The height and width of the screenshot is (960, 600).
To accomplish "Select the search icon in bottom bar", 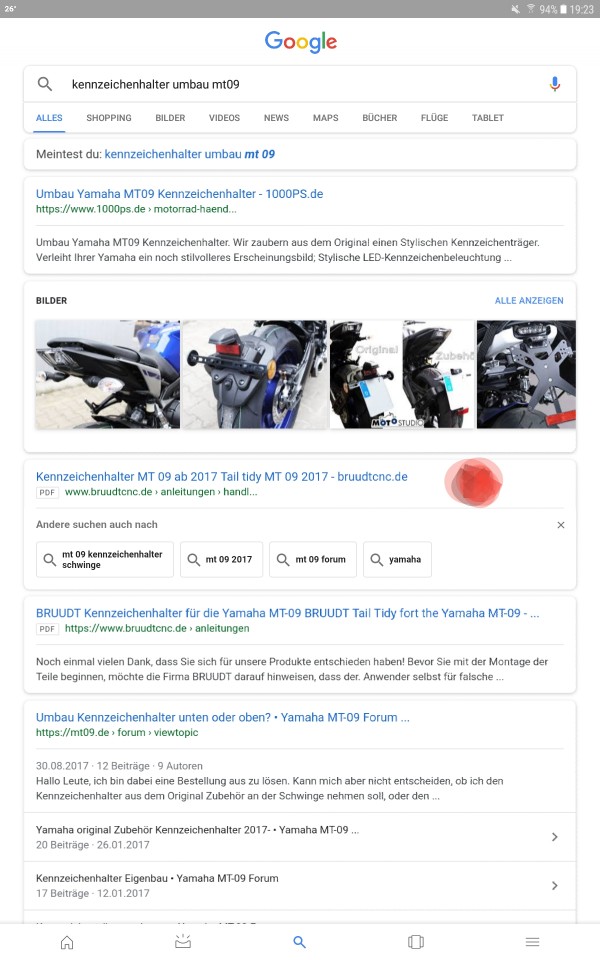I will coord(299,942).
